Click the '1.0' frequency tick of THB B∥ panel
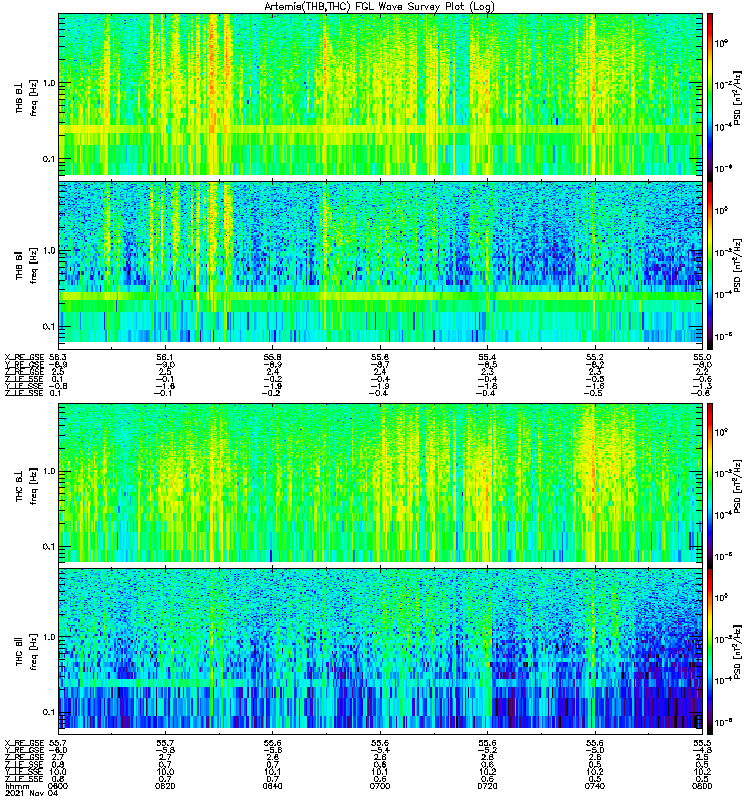The image size is (750, 800). (49, 251)
